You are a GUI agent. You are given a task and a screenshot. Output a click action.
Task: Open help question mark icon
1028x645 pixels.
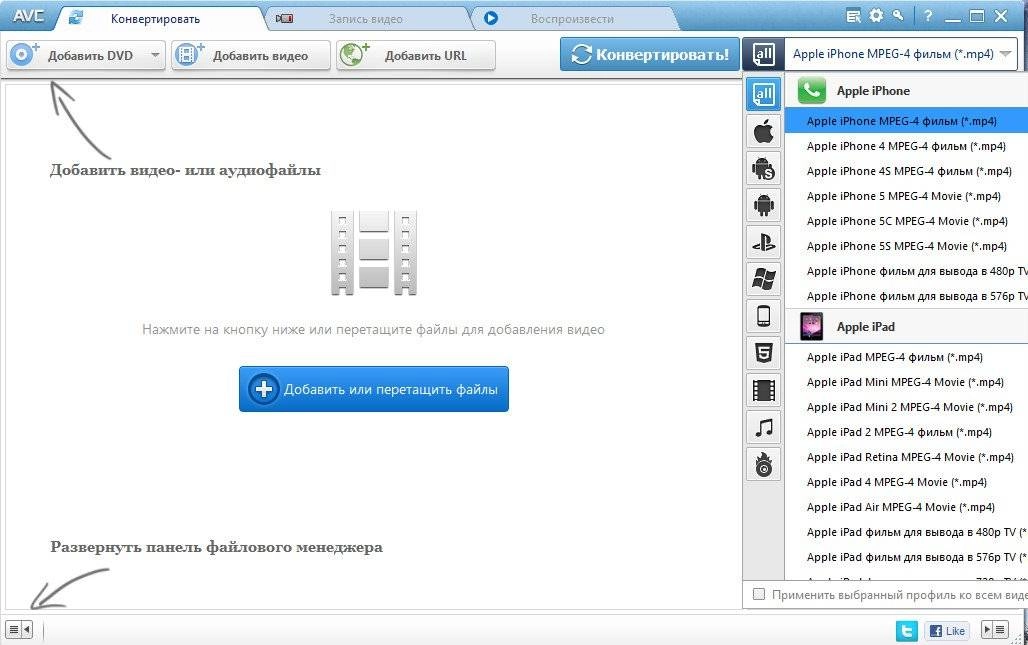pyautogui.click(x=928, y=16)
